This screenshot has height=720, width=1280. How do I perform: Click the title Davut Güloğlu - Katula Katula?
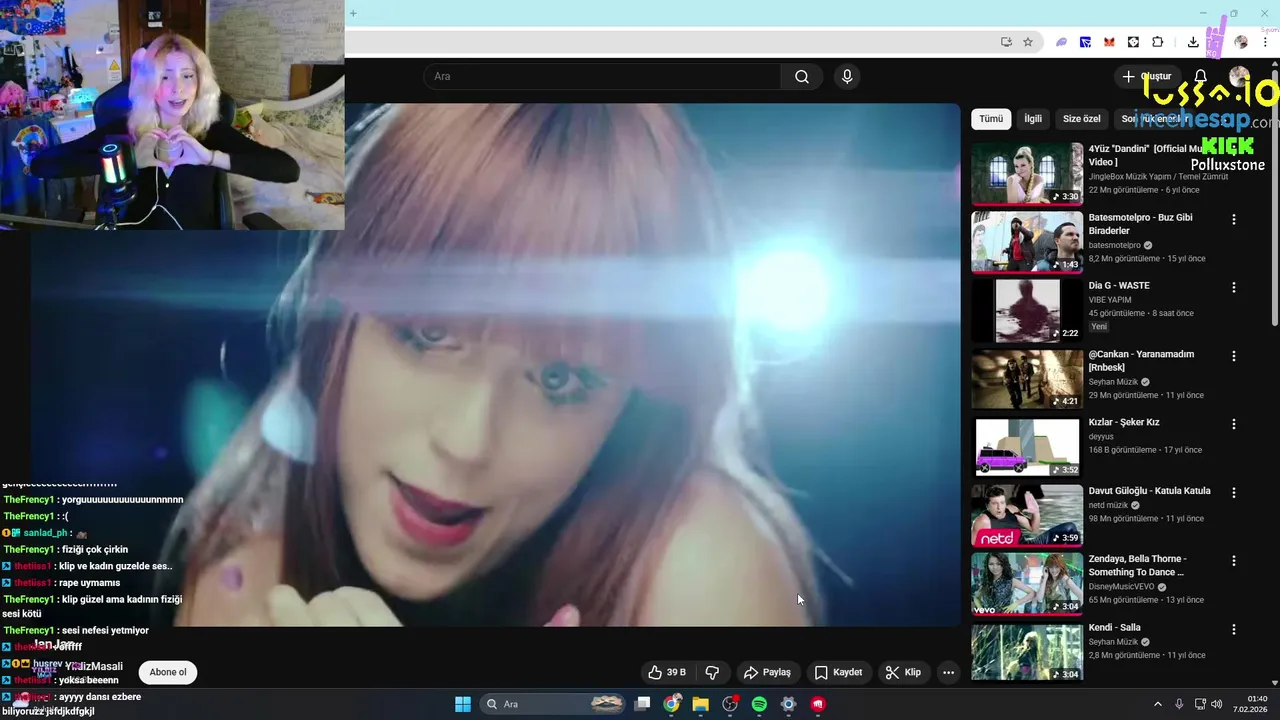[x=1149, y=491]
